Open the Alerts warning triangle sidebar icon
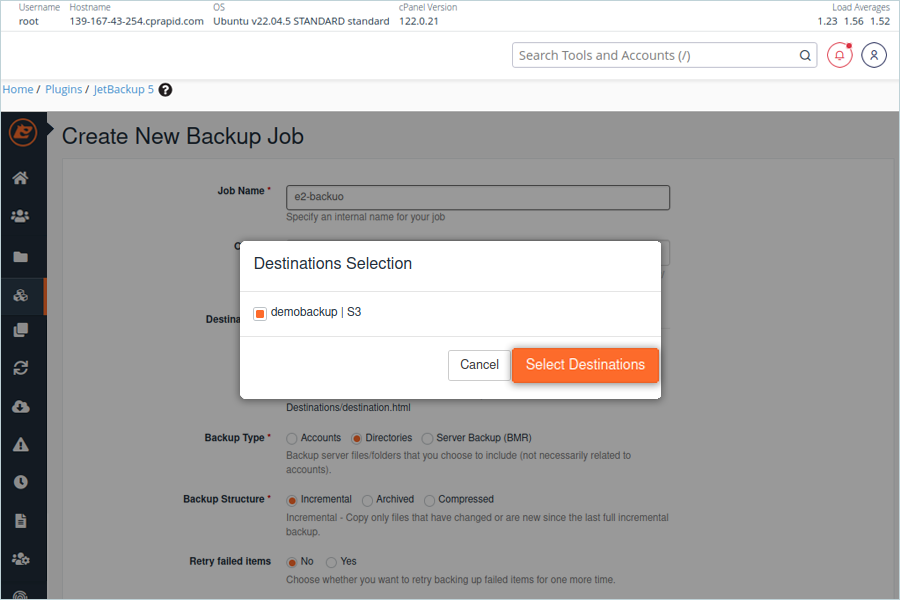Image resolution: width=900 pixels, height=600 pixels. (21, 445)
